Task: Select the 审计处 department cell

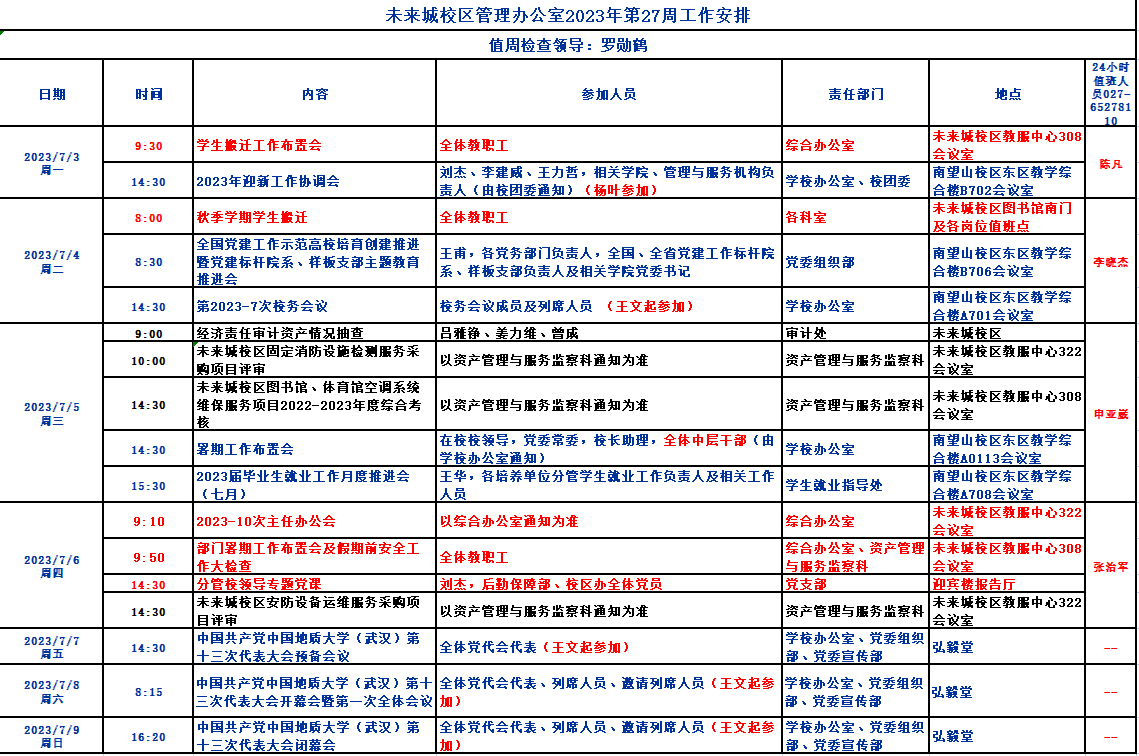Action: tap(856, 333)
